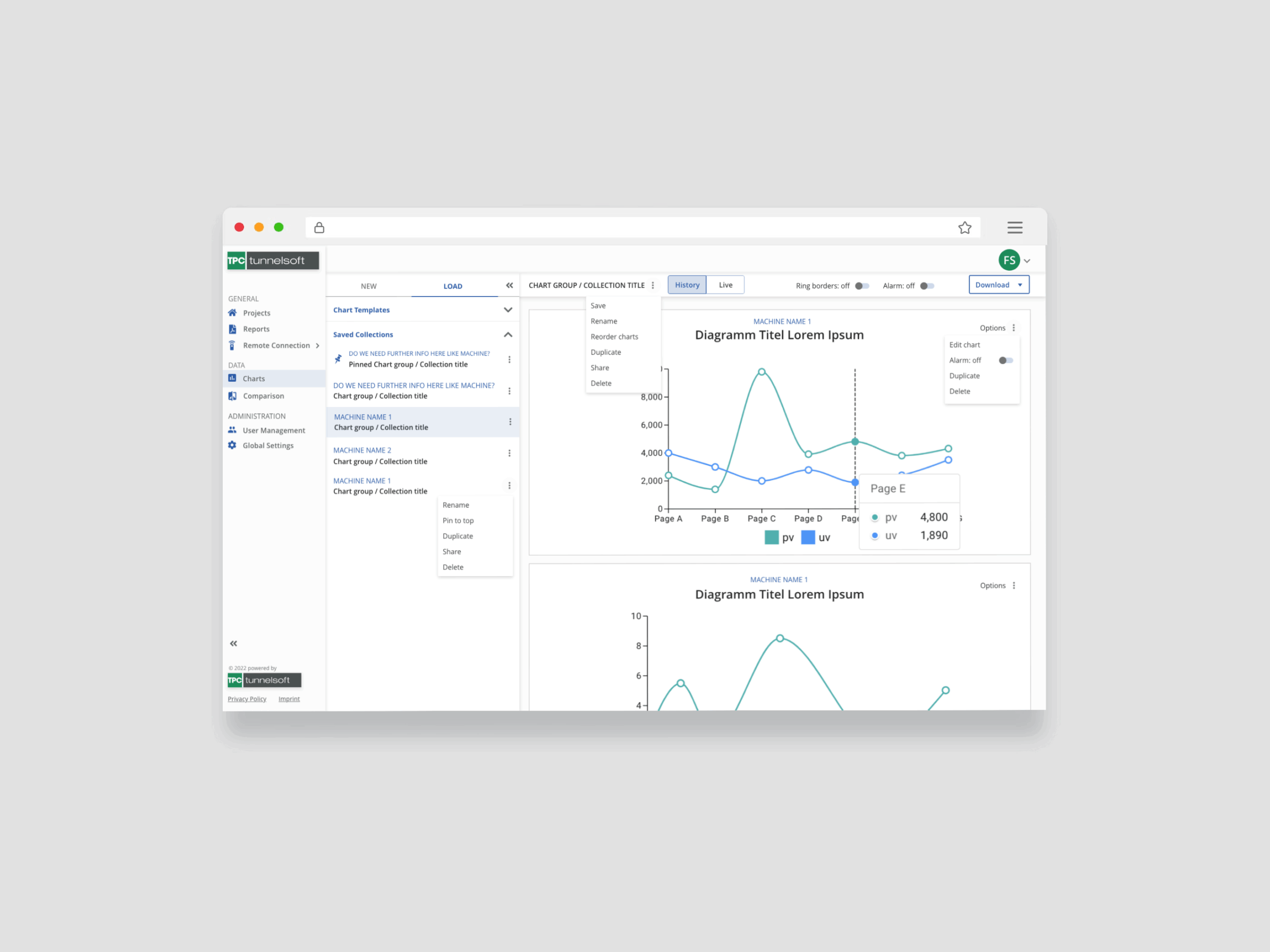Open kebab menu of pinned chart group
1270x952 pixels.
pos(509,359)
